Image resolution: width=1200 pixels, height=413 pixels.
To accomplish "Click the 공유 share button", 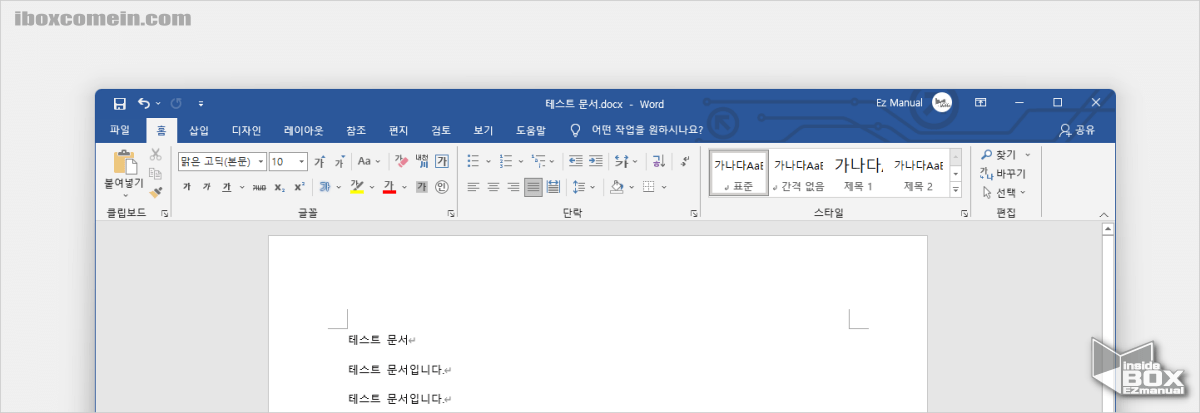I will point(1077,130).
